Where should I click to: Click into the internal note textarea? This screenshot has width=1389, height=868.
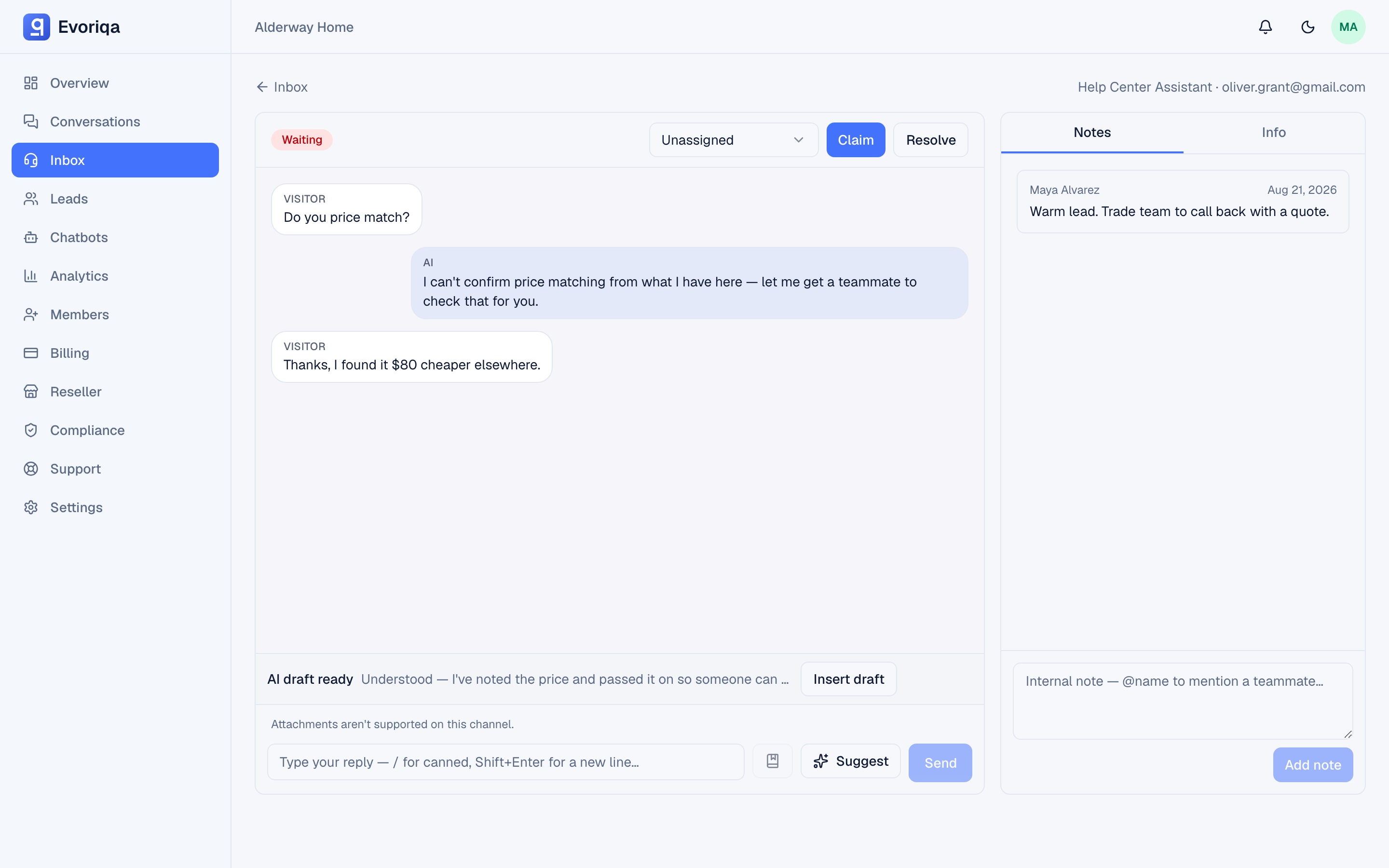(x=1183, y=701)
